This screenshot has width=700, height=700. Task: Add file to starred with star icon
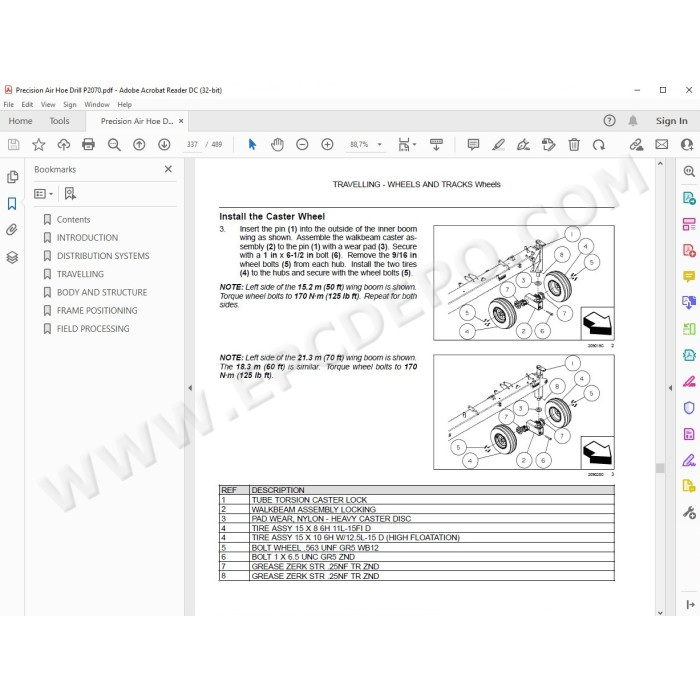tap(39, 144)
